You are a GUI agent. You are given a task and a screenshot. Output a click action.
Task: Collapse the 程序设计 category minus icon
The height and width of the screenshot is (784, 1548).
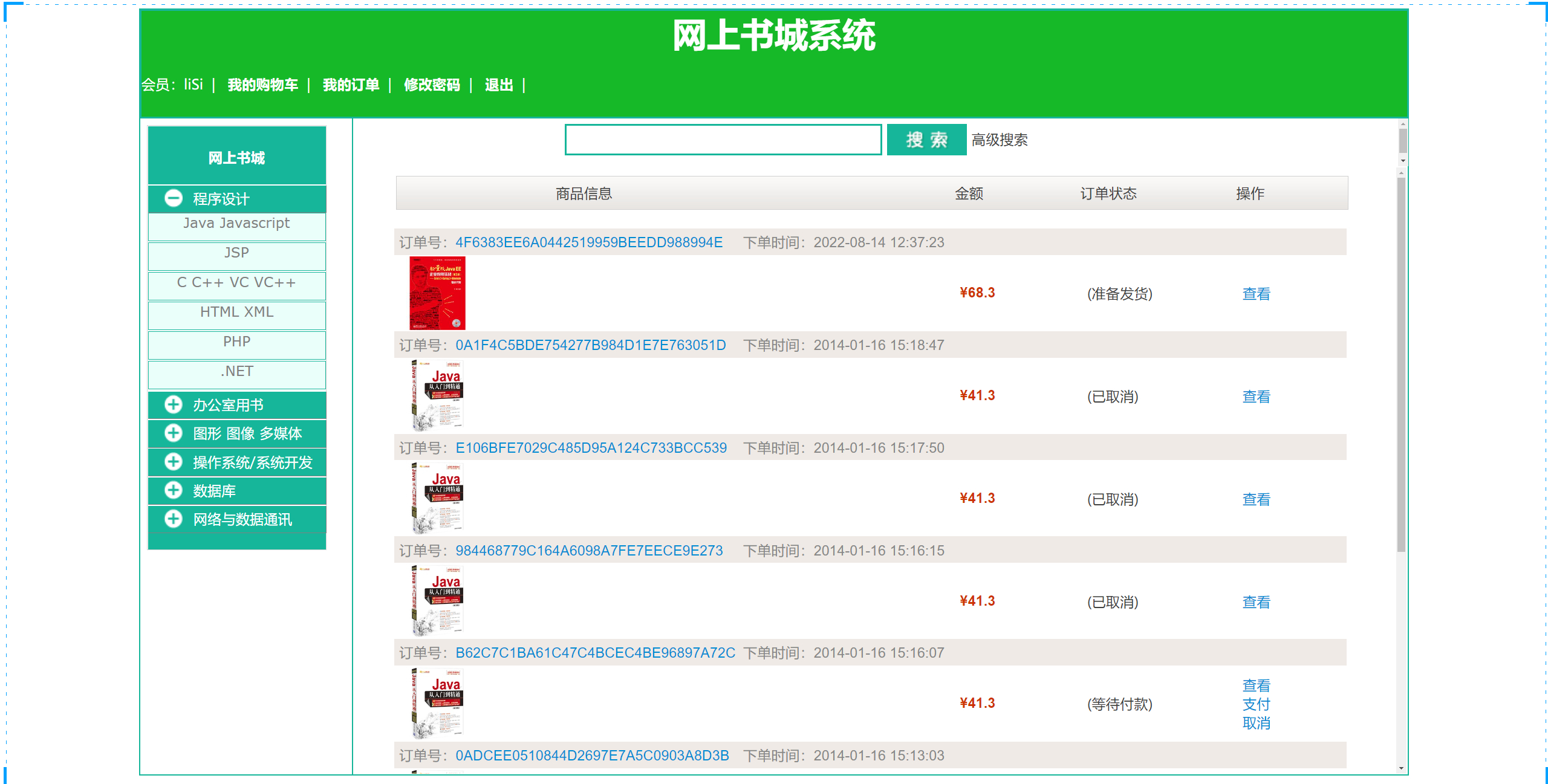[x=174, y=198]
